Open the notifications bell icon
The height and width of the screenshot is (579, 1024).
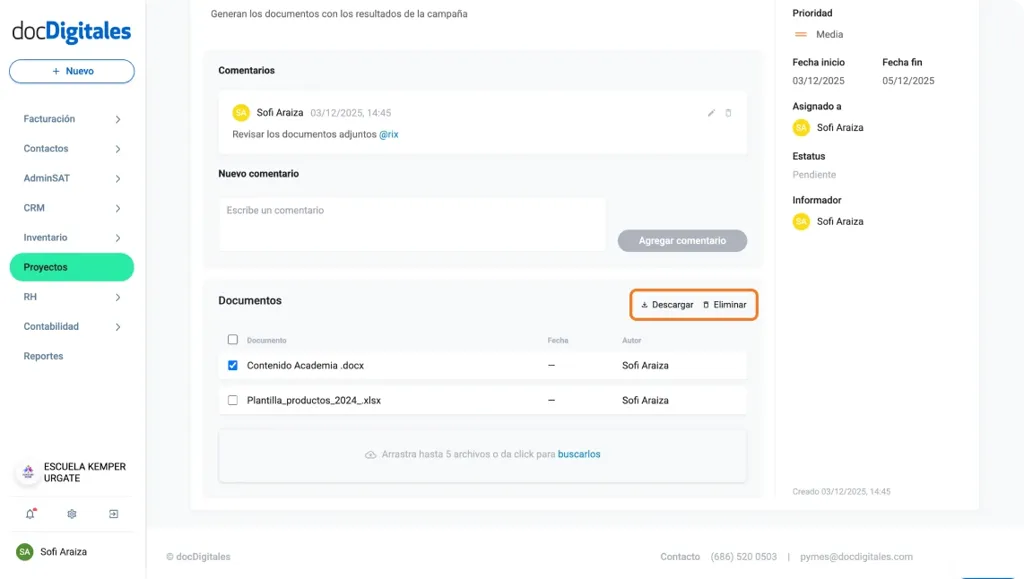tap(30, 513)
